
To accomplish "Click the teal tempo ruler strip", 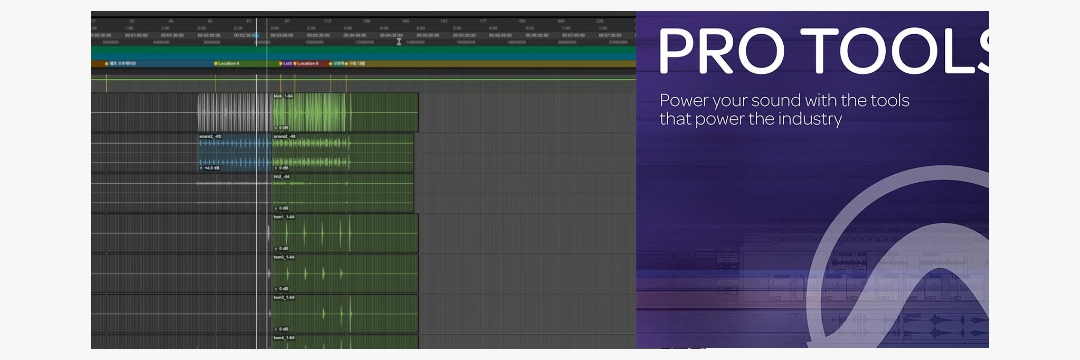I will tap(363, 50).
